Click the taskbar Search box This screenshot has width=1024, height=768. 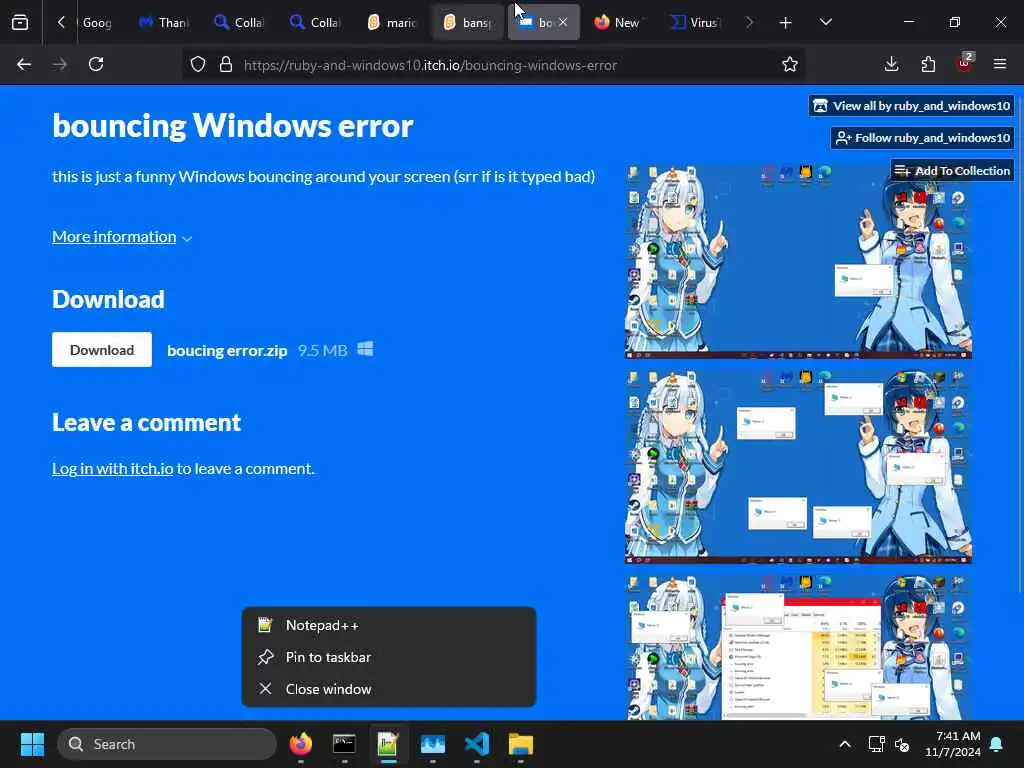click(167, 744)
